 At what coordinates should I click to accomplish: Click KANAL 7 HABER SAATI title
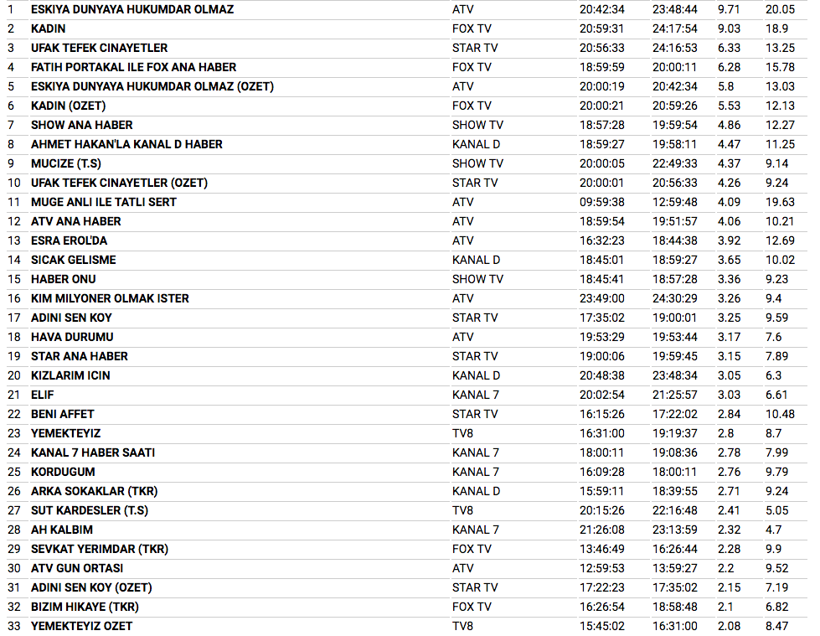pyautogui.click(x=93, y=453)
